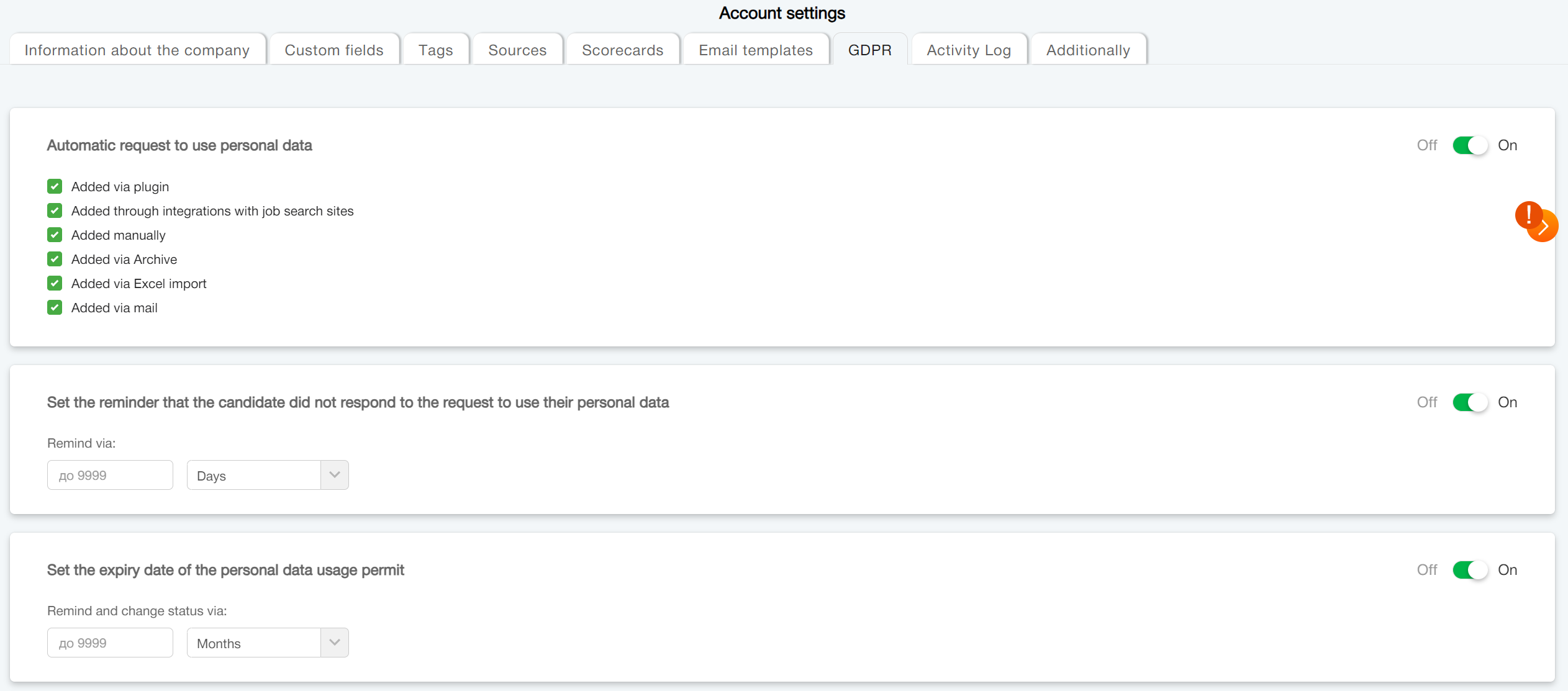Open the Days unit dropdown

point(268,476)
